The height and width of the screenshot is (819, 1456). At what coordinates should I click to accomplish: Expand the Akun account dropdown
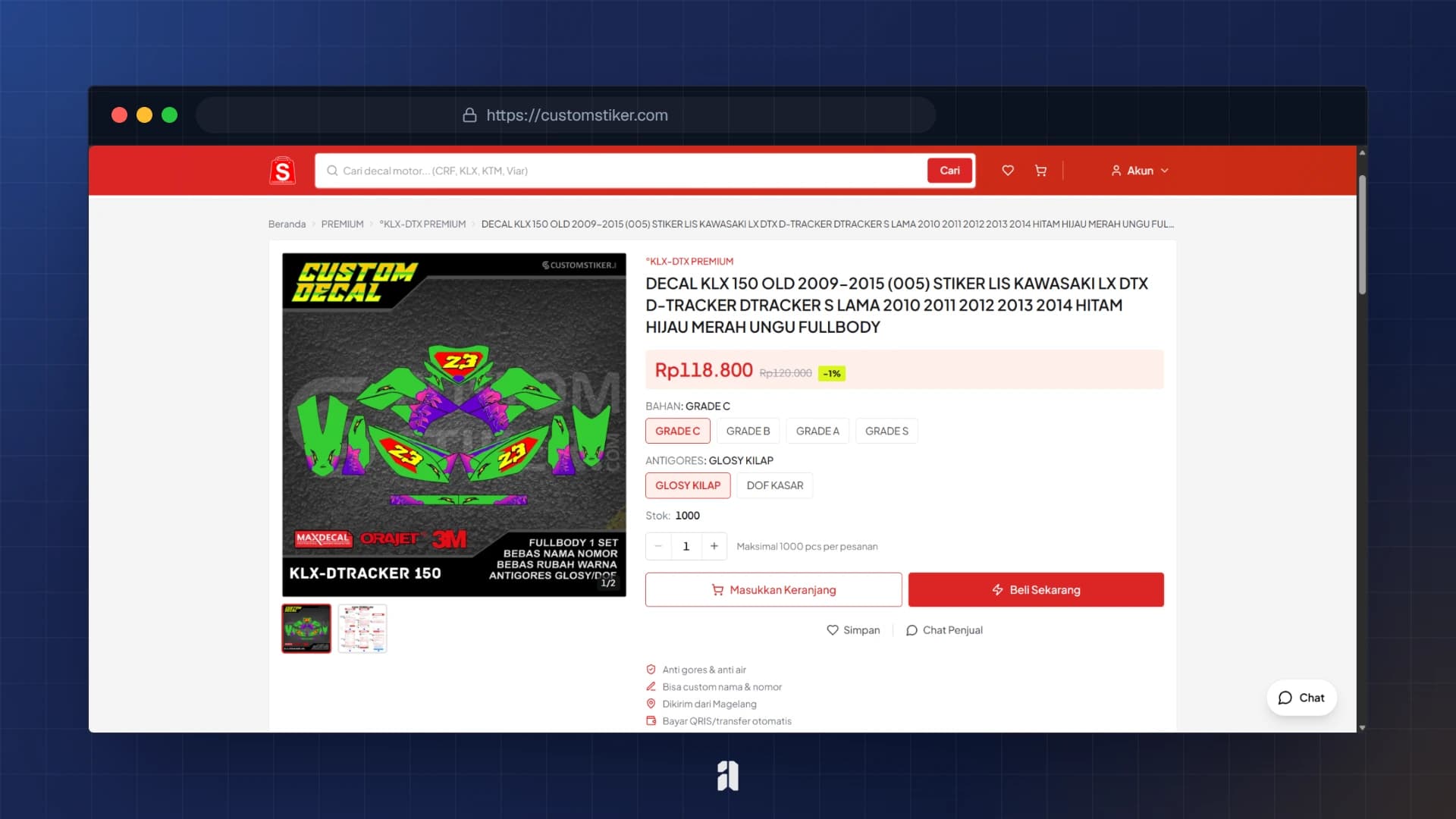(1140, 171)
